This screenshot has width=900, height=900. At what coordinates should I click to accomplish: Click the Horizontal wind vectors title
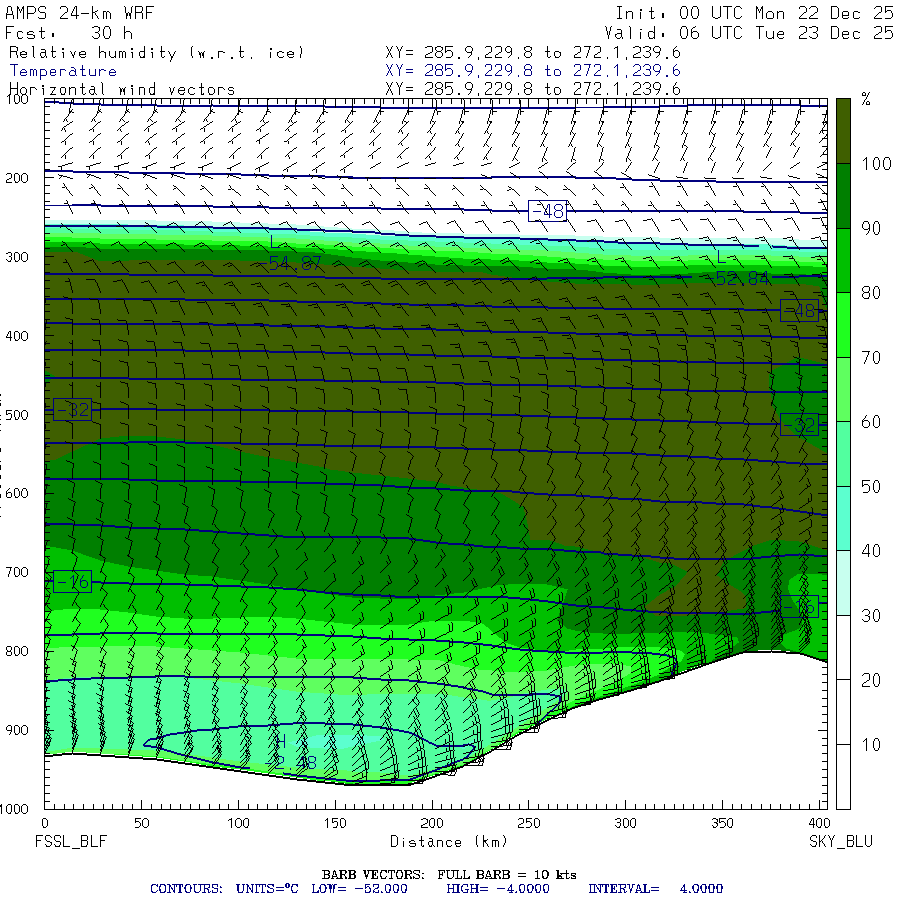(x=122, y=89)
